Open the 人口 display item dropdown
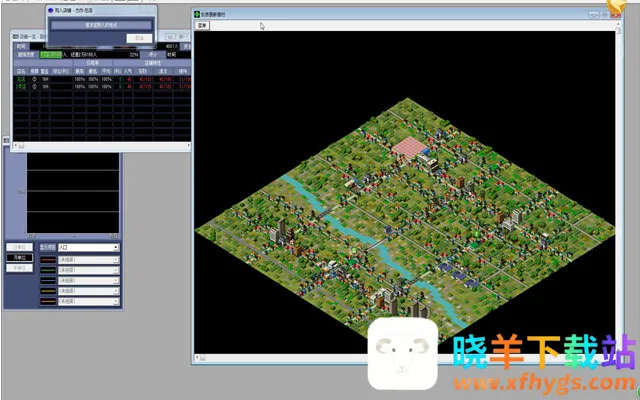This screenshot has height=400, width=640. click(x=88, y=246)
